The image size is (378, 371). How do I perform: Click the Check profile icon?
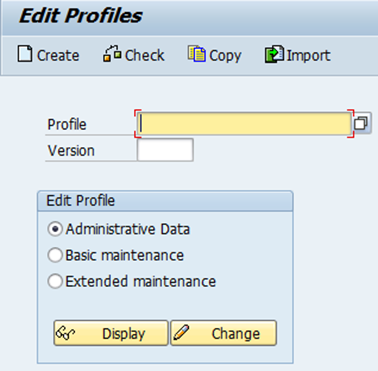(112, 54)
